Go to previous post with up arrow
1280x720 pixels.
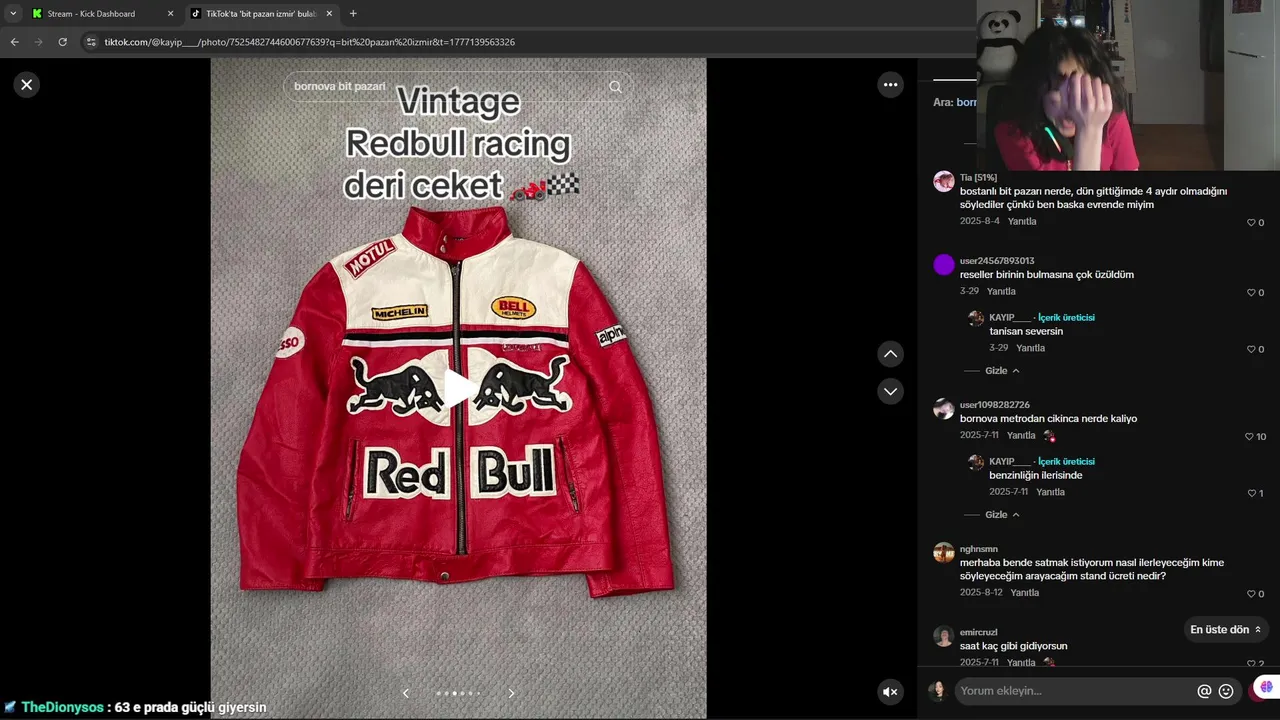(x=890, y=354)
